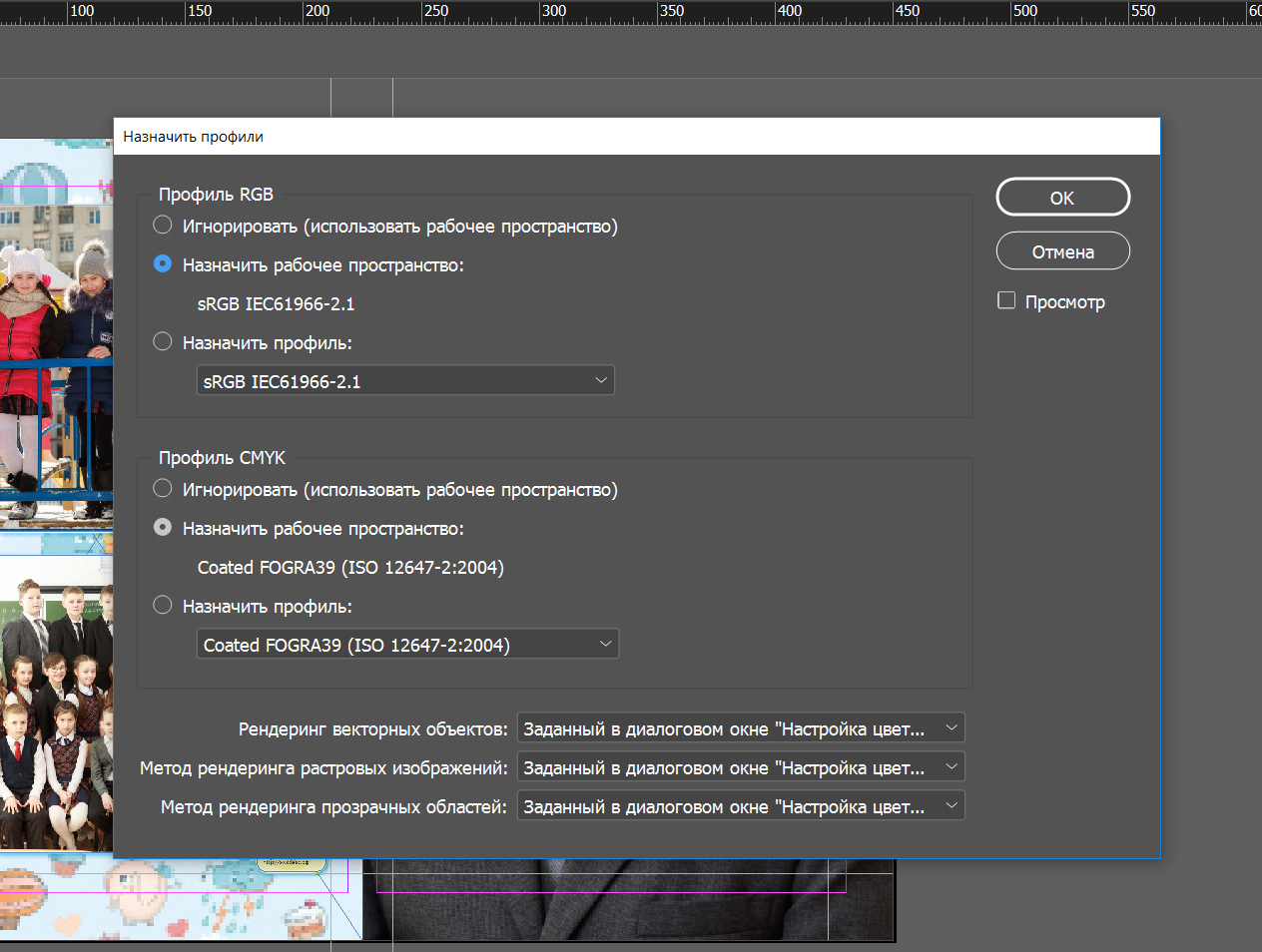Viewport: 1262px width, 952px height.
Task: Select RGB Назначить профиль radio
Action: coord(163,342)
